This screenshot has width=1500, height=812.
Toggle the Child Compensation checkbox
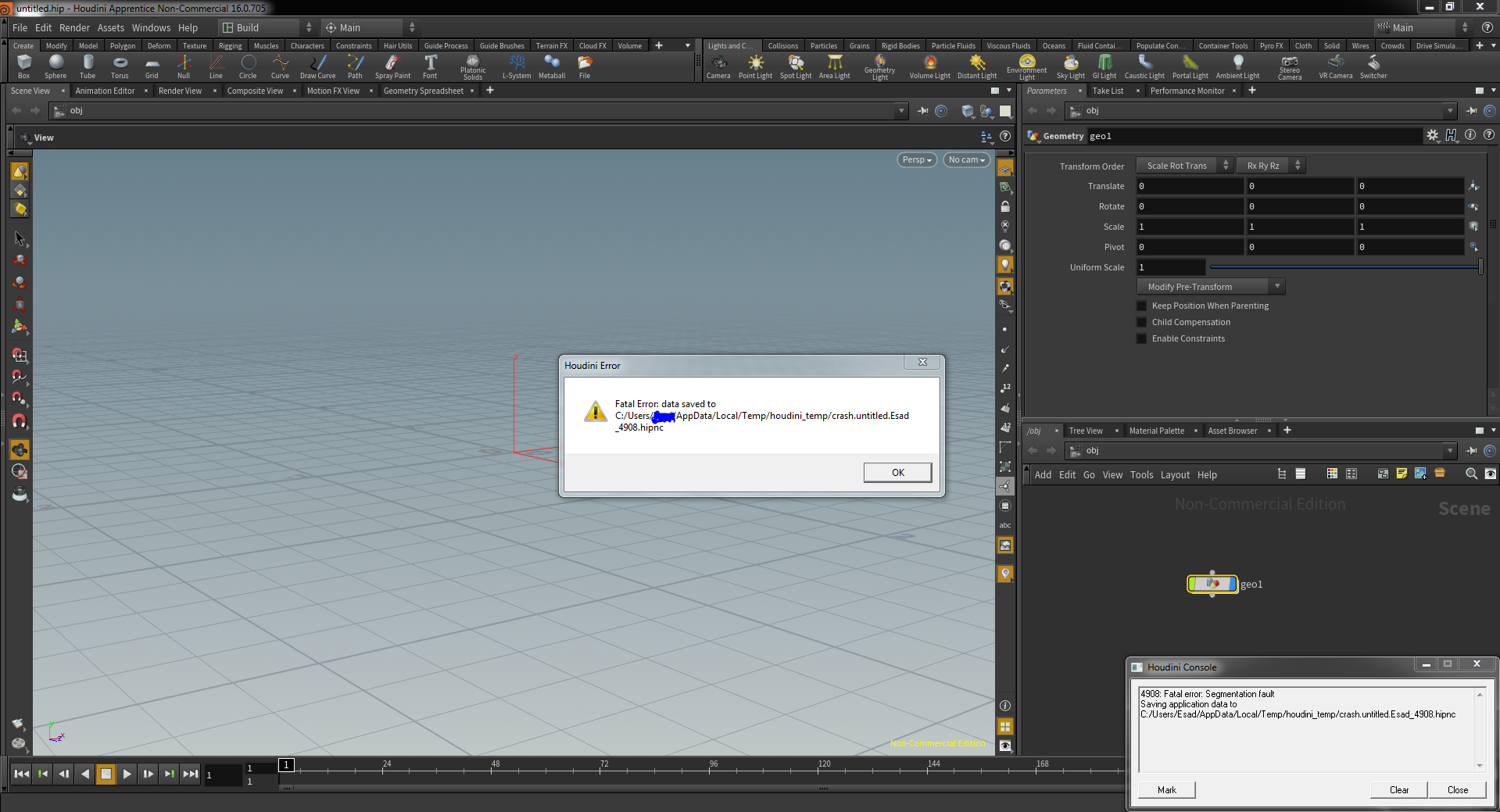pyautogui.click(x=1141, y=322)
